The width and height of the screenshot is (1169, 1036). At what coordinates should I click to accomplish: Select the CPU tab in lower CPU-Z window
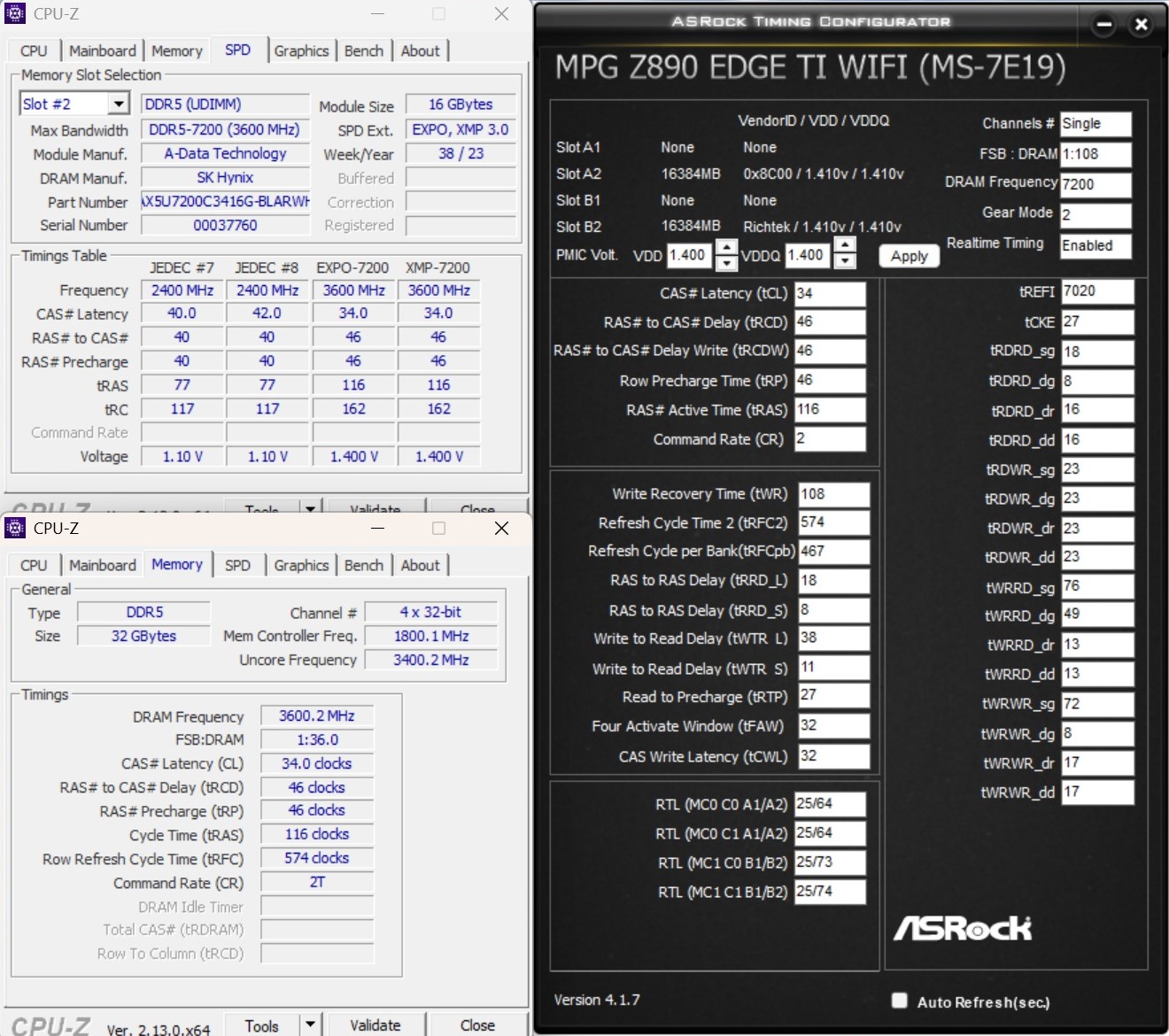pos(34,565)
